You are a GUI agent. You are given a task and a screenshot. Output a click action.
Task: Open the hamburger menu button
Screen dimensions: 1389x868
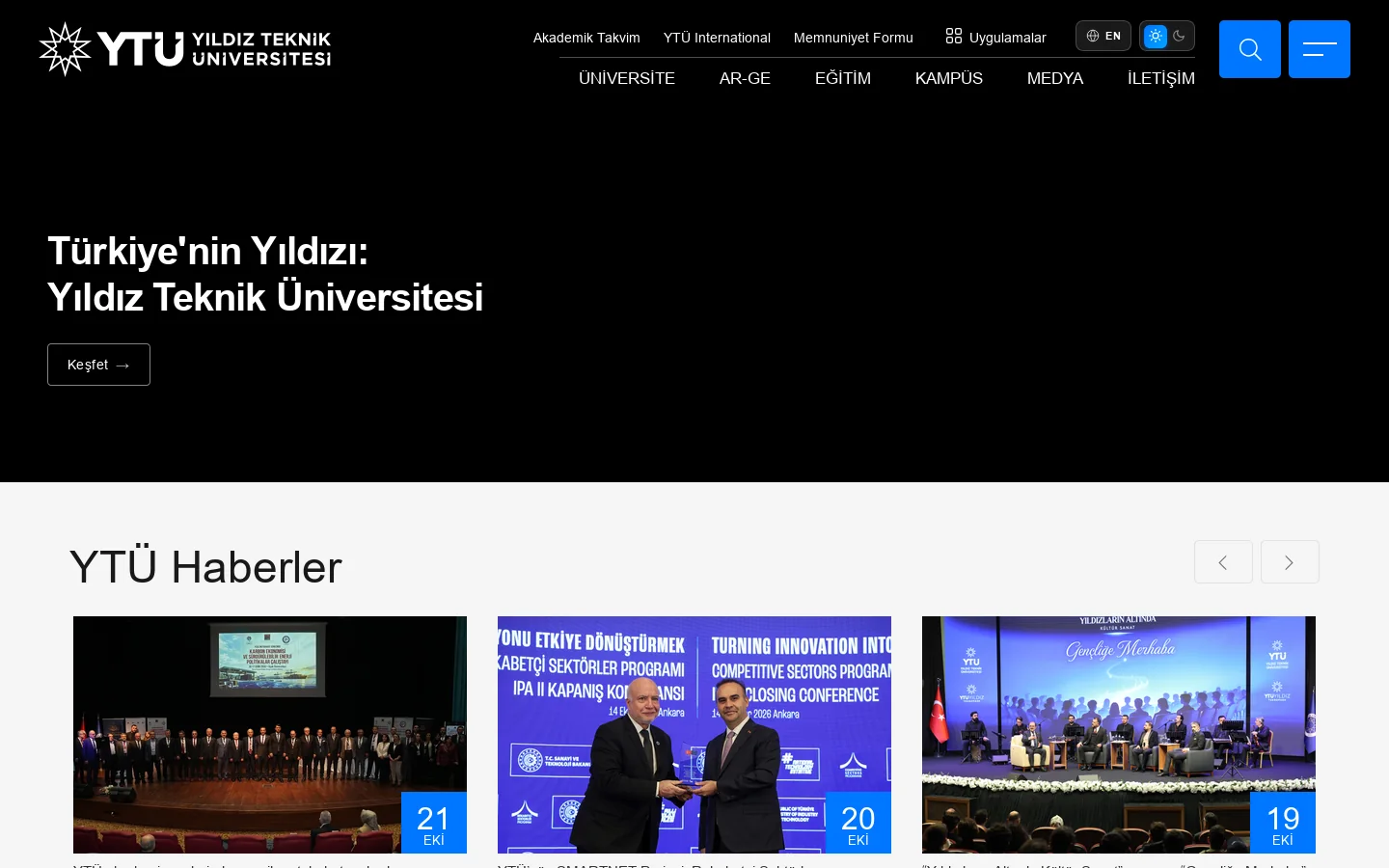1320,49
